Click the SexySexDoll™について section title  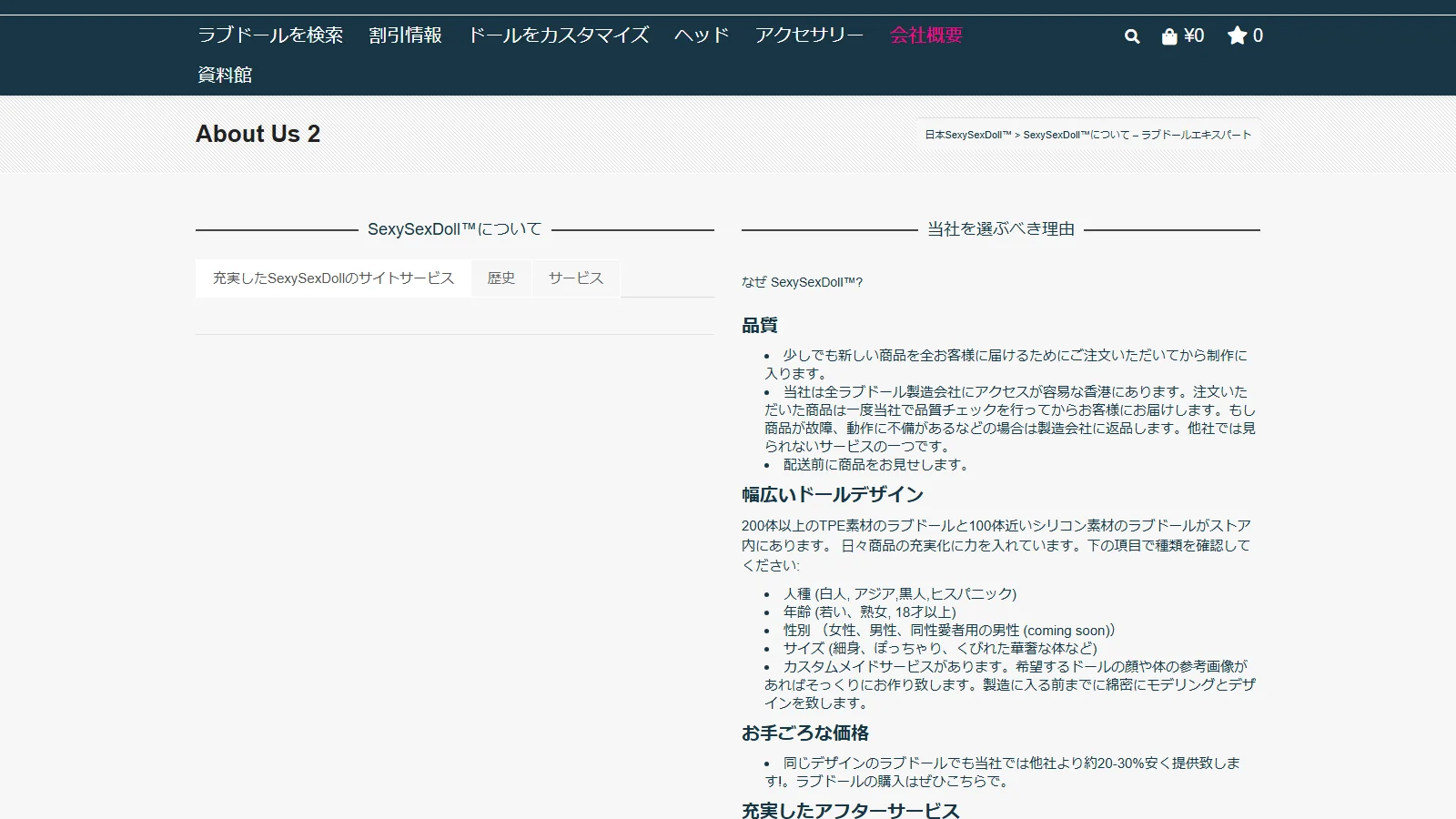(455, 229)
